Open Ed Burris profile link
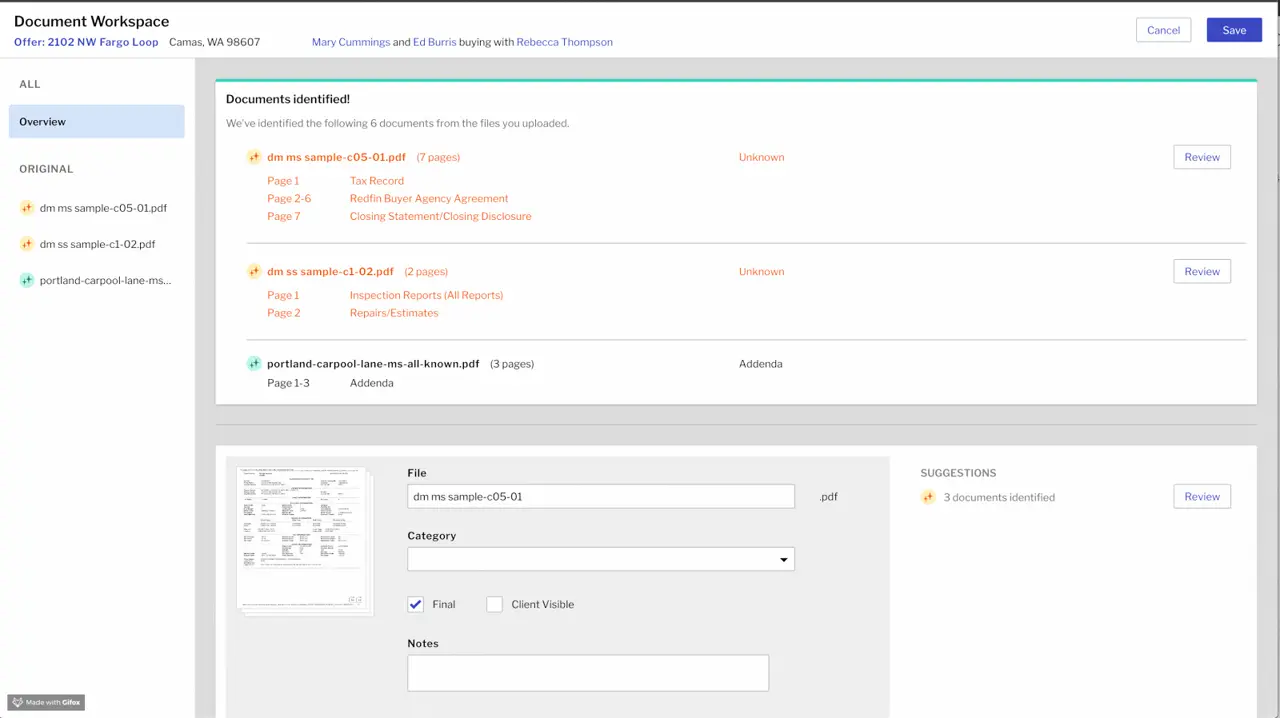The width and height of the screenshot is (1280, 718). click(x=434, y=42)
